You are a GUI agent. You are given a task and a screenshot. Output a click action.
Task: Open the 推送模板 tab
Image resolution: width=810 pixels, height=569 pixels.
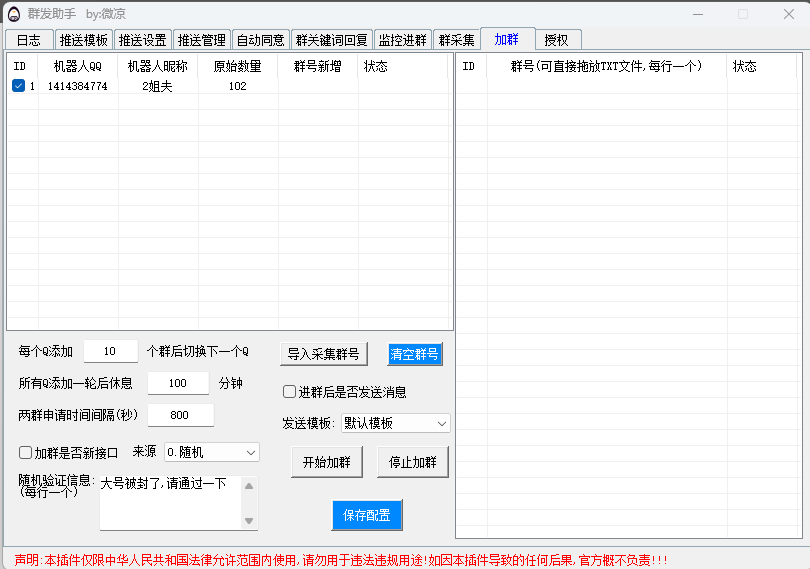pos(83,40)
